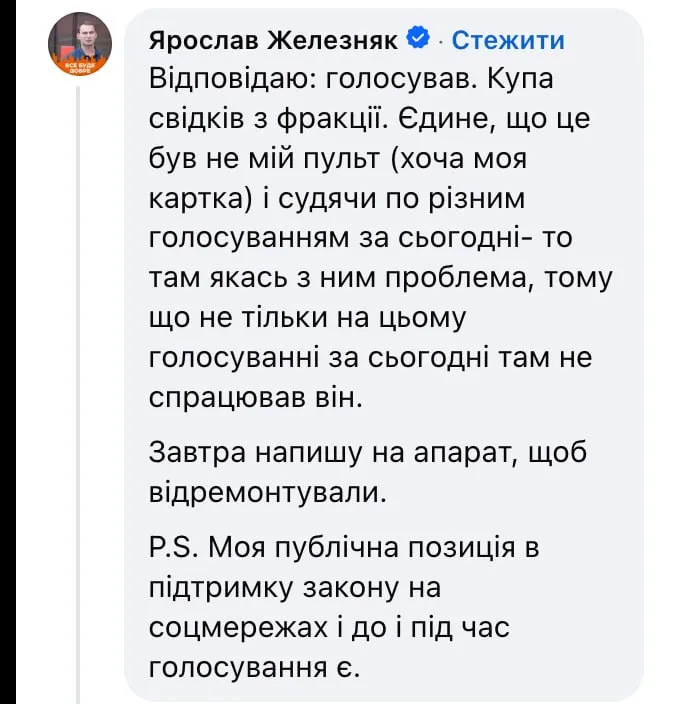Image resolution: width=696 pixels, height=704 pixels.
Task: Click the first paragraph starting with Відповідаю
Action: (x=380, y=238)
